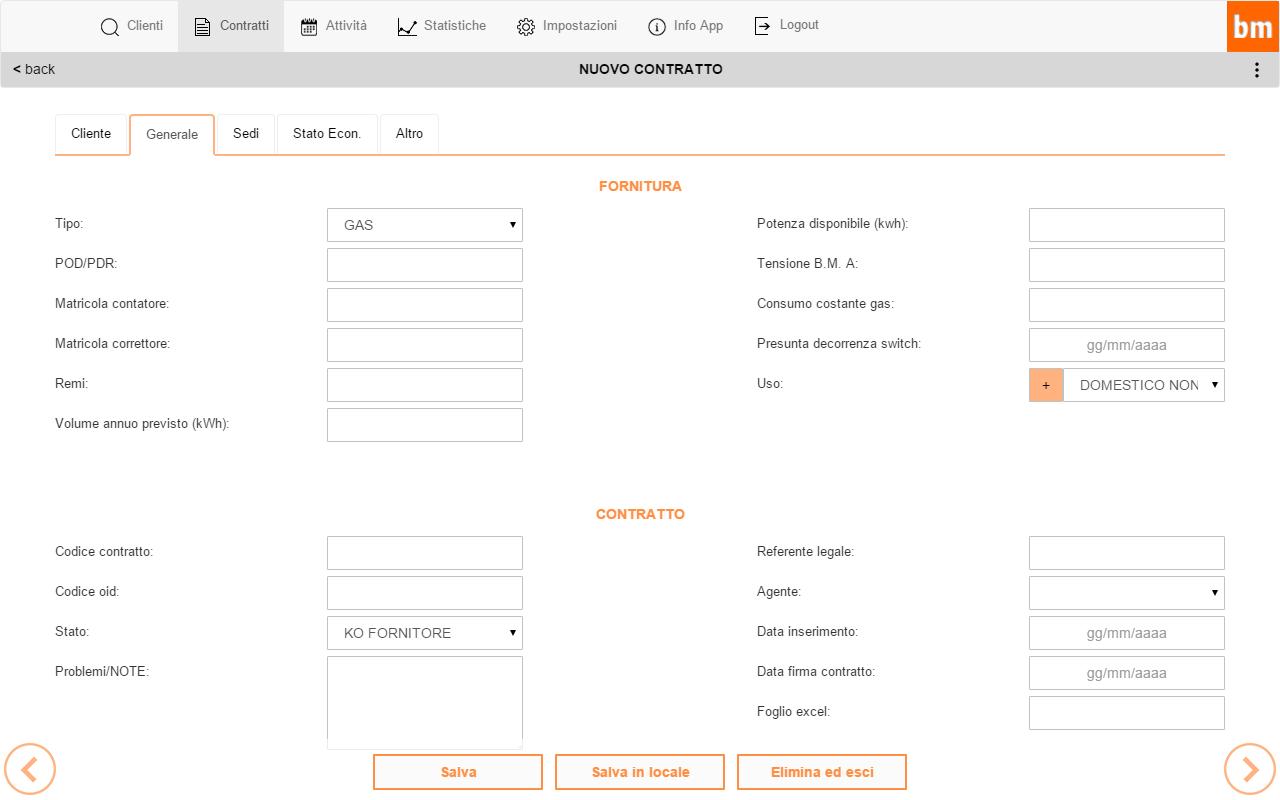Image resolution: width=1280 pixels, height=800 pixels.
Task: Open the Impostazioni gear icon
Action: coord(526,27)
